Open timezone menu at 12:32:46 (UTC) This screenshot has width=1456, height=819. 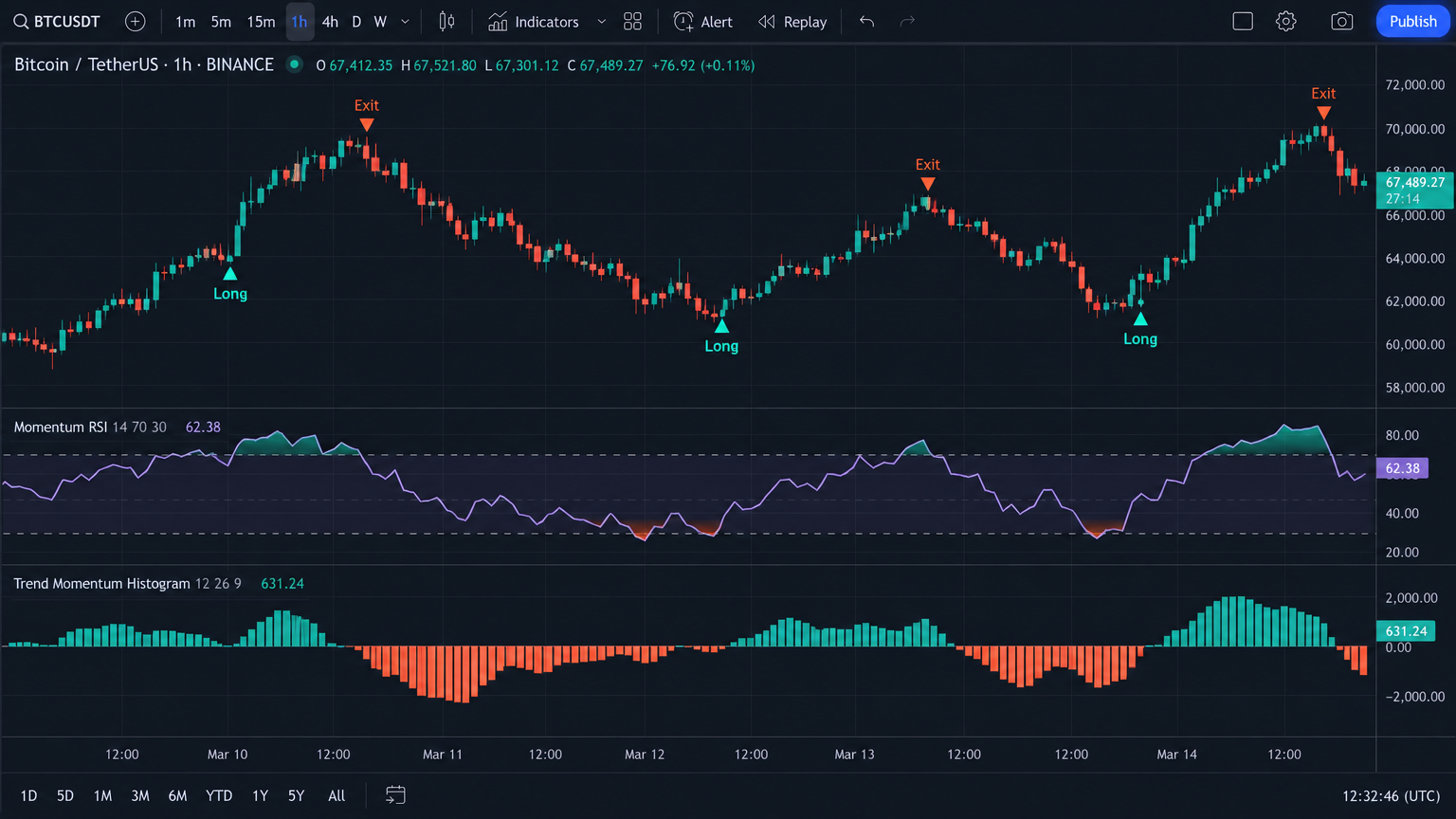[1391, 795]
